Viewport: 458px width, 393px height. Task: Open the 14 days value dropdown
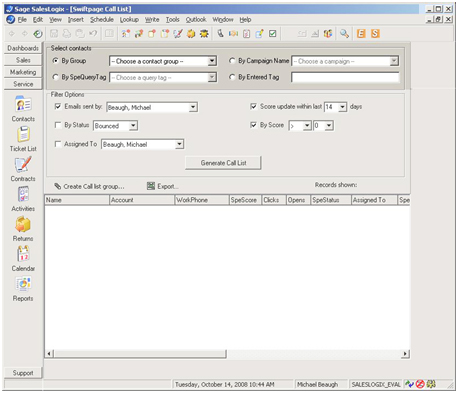[x=342, y=107]
